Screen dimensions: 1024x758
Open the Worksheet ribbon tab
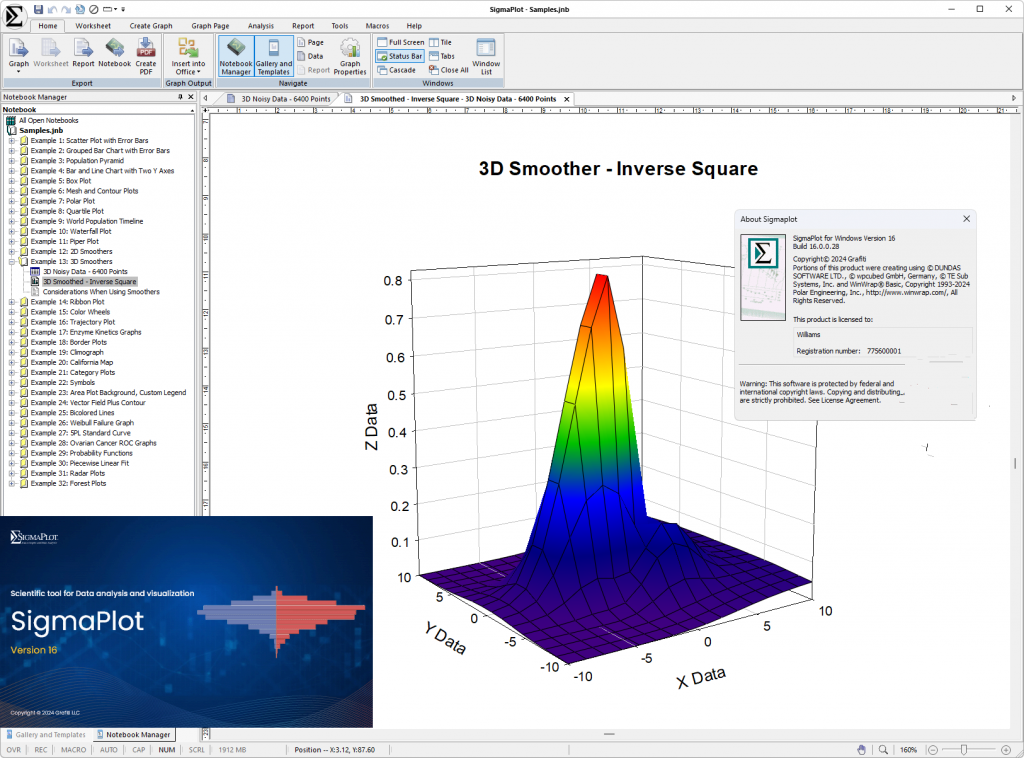(x=93, y=25)
